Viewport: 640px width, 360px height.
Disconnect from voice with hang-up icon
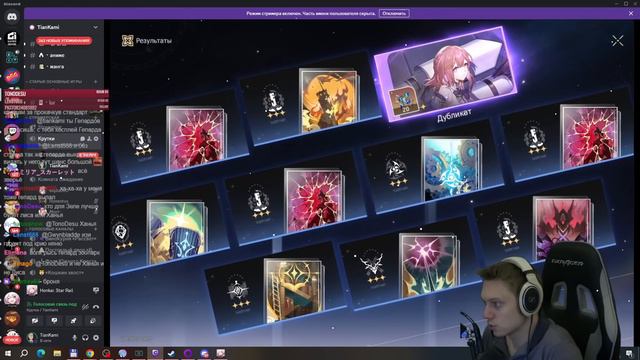tap(96, 307)
